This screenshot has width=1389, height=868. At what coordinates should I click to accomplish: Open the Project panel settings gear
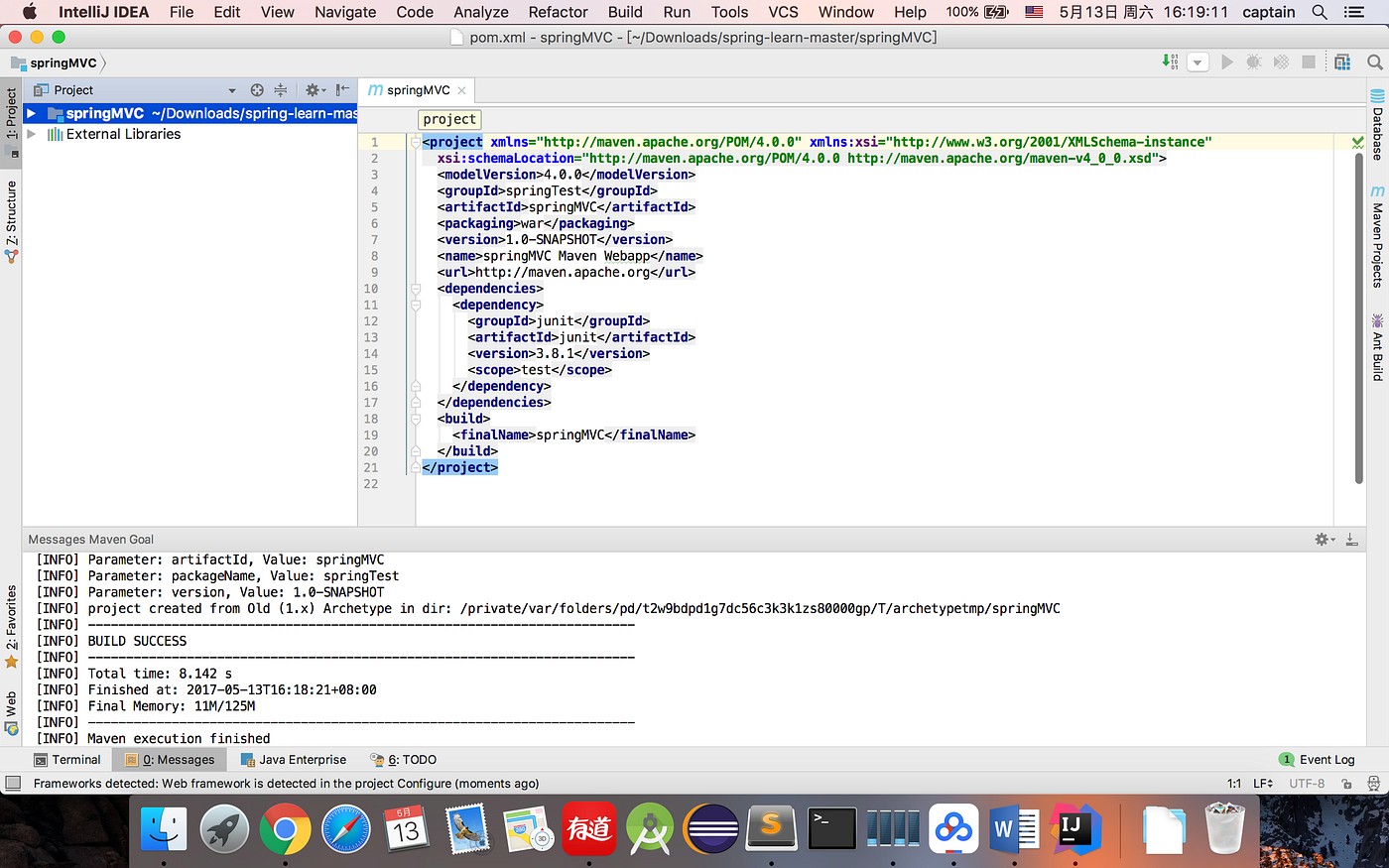coord(313,89)
